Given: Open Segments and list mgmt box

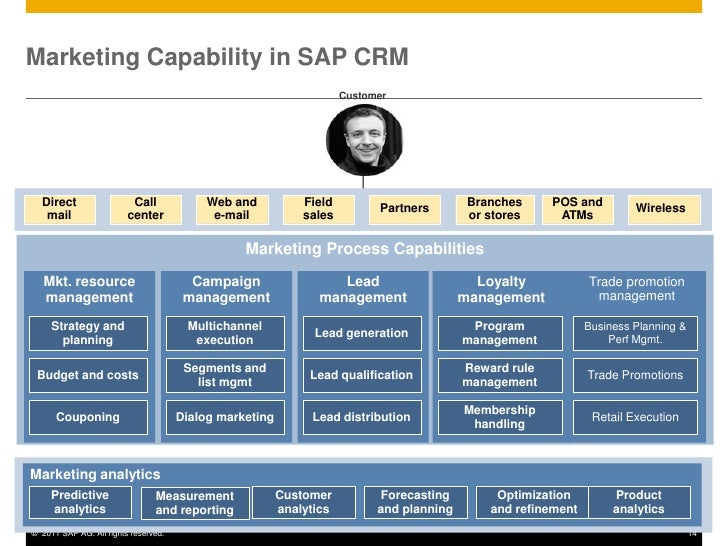Looking at the screenshot, I should click(x=225, y=375).
